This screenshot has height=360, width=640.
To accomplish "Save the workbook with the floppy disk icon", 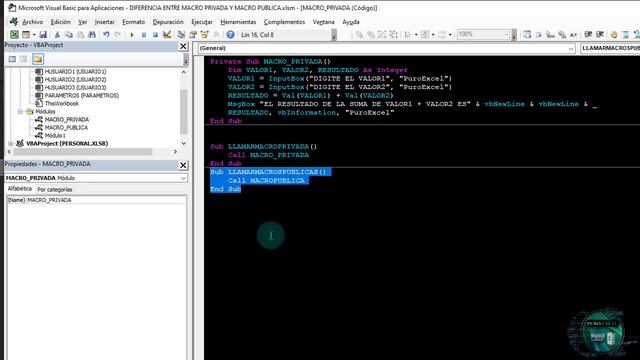I will tap(43, 35).
